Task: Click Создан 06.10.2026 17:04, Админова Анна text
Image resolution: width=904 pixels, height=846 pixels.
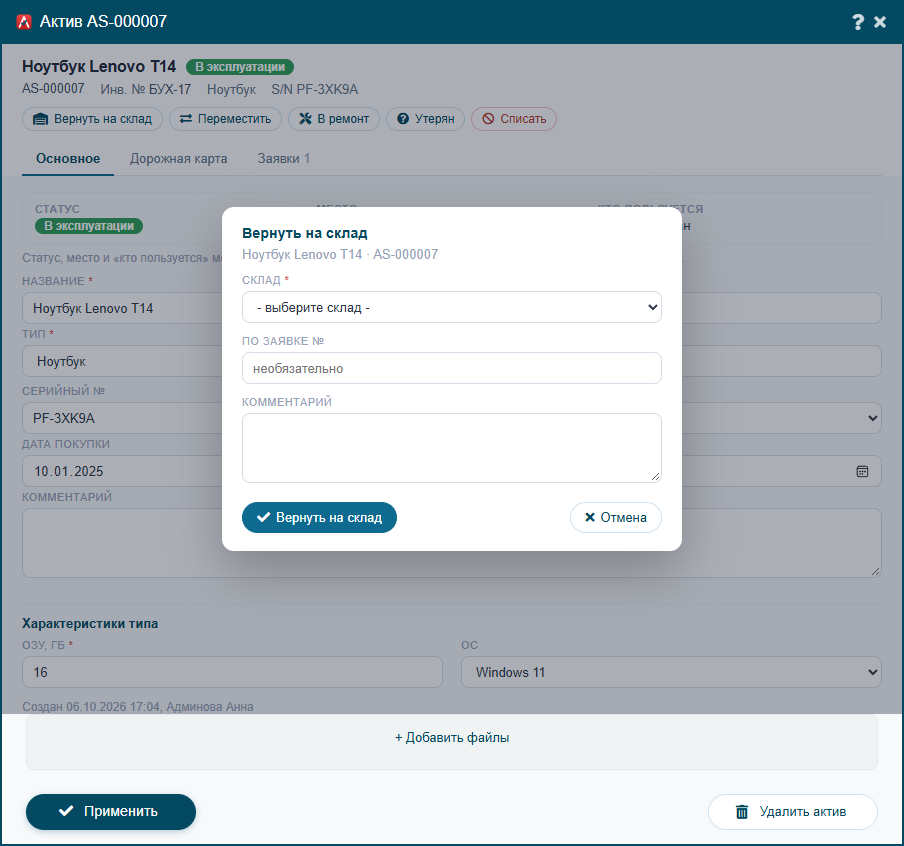Action: (x=138, y=706)
